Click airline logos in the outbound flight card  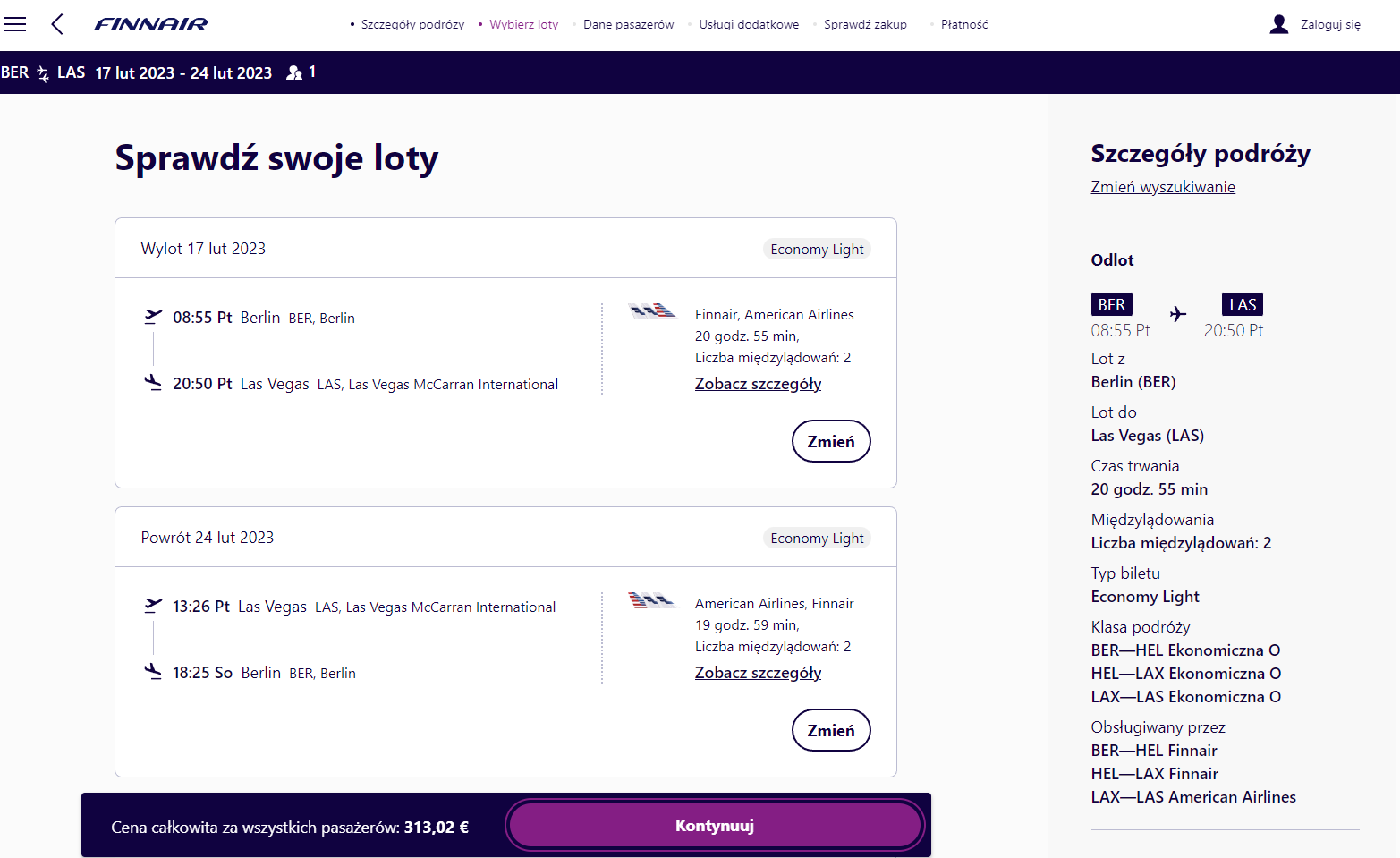click(653, 311)
